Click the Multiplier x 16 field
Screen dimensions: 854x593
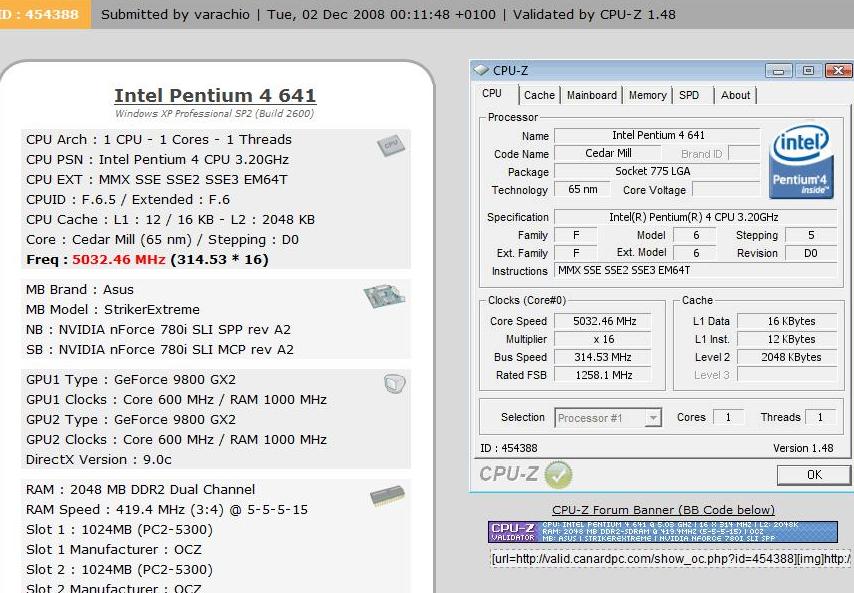(602, 339)
